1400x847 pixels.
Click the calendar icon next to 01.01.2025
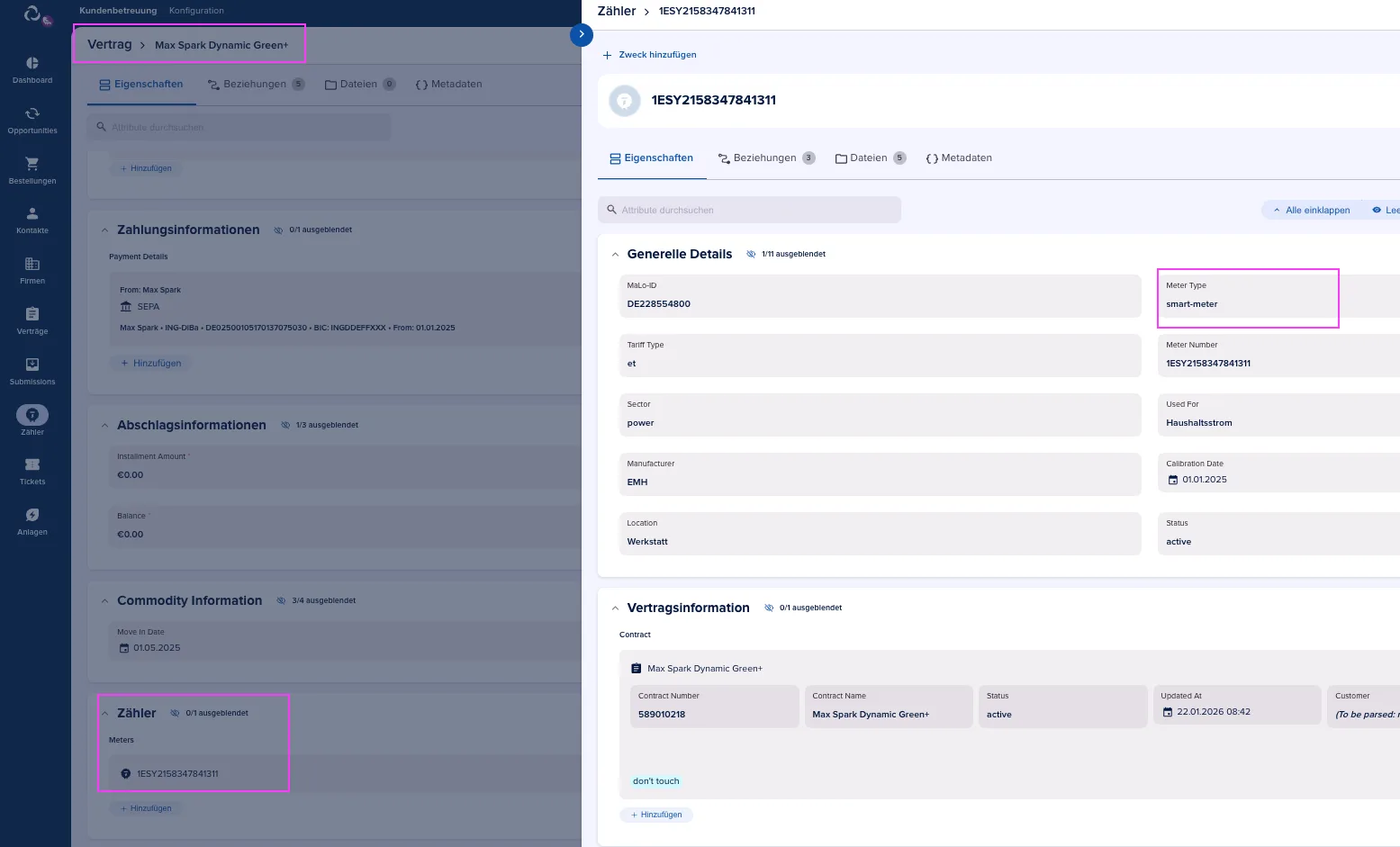click(x=1173, y=480)
